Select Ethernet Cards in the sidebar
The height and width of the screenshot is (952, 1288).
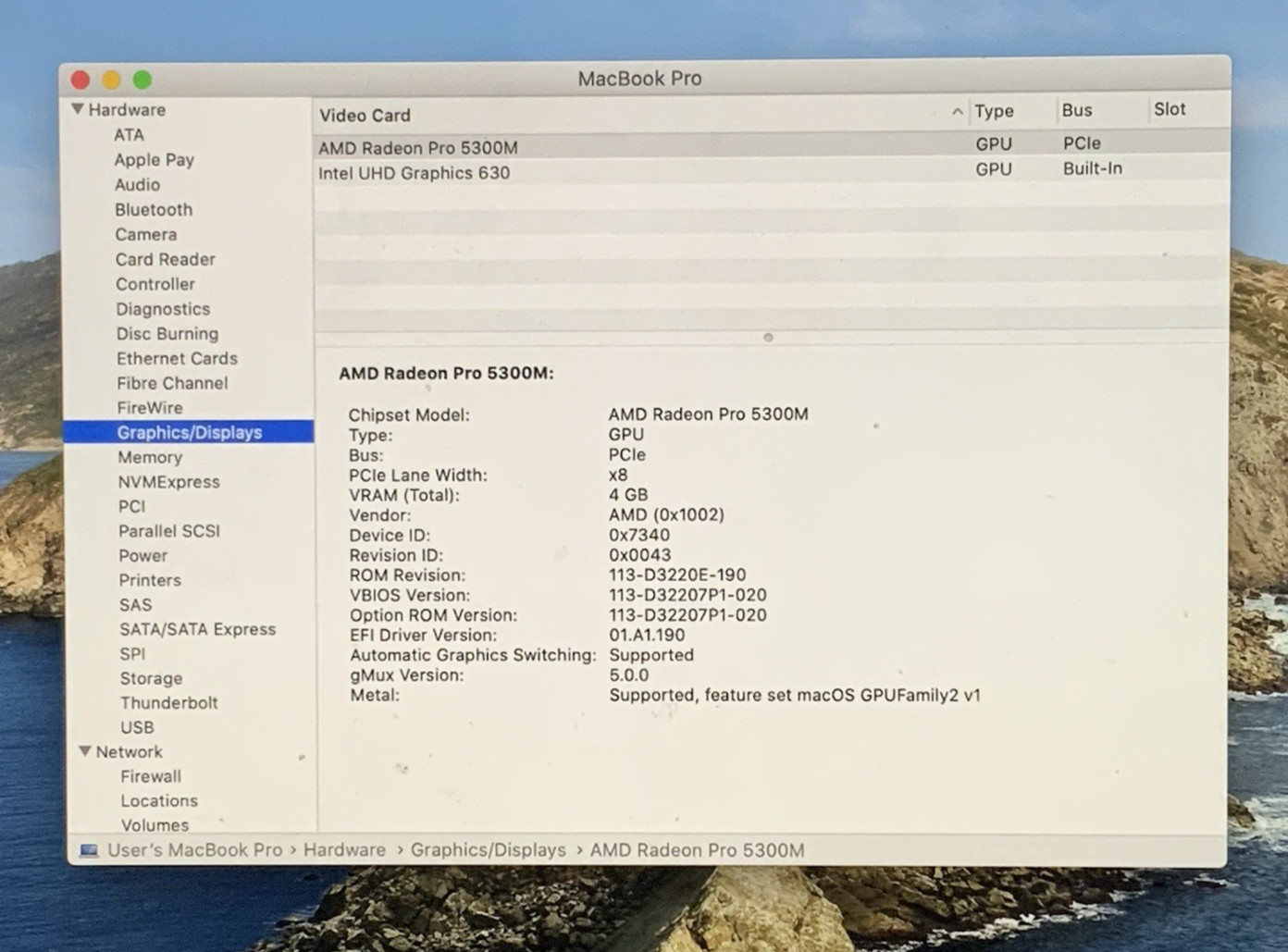point(177,359)
